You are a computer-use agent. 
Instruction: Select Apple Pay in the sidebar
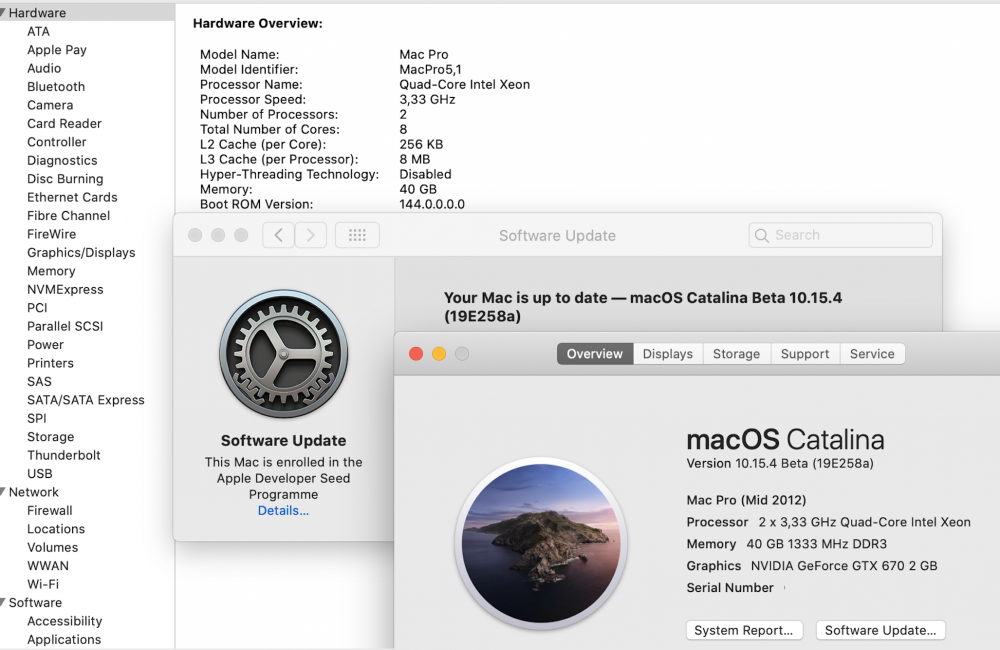pyautogui.click(x=57, y=50)
